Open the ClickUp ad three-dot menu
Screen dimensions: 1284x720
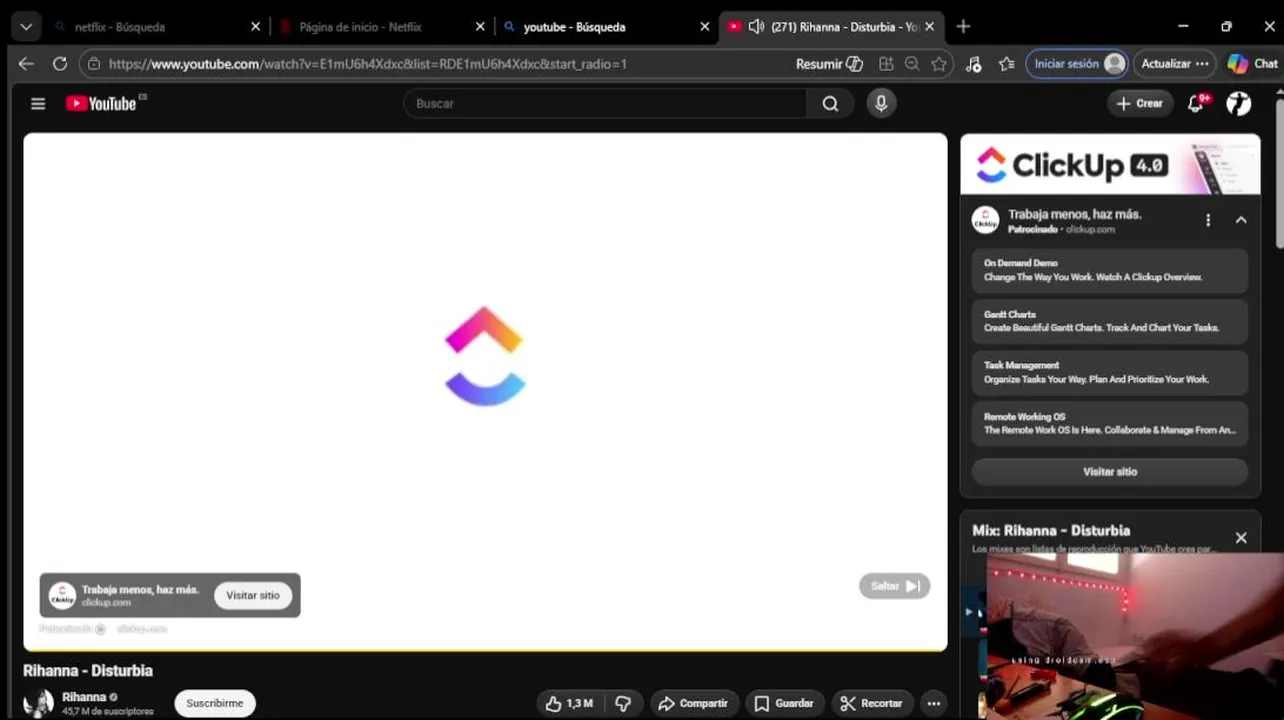pyautogui.click(x=1208, y=220)
